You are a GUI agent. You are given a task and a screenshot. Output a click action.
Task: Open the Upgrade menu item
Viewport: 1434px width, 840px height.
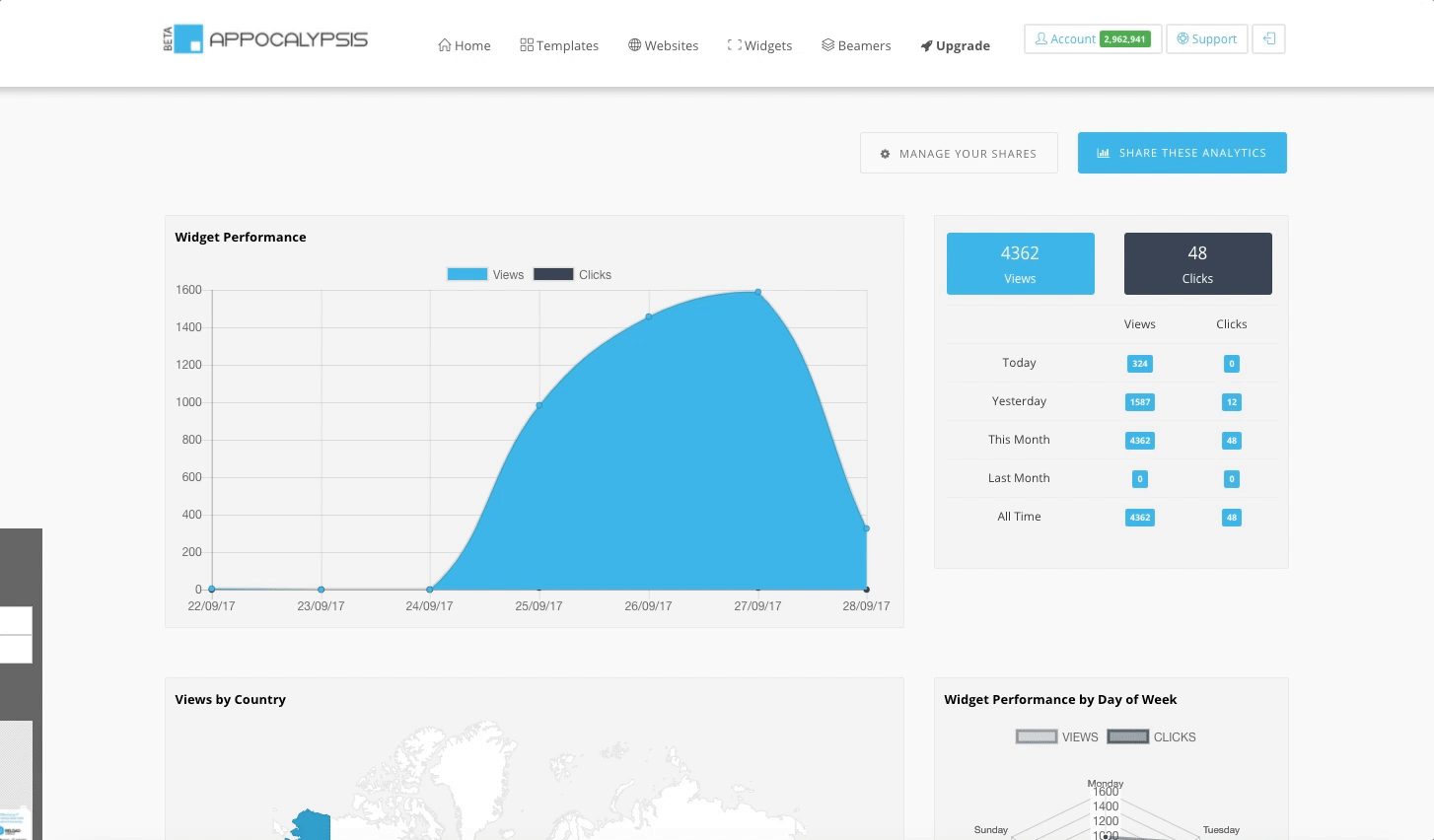(x=955, y=45)
